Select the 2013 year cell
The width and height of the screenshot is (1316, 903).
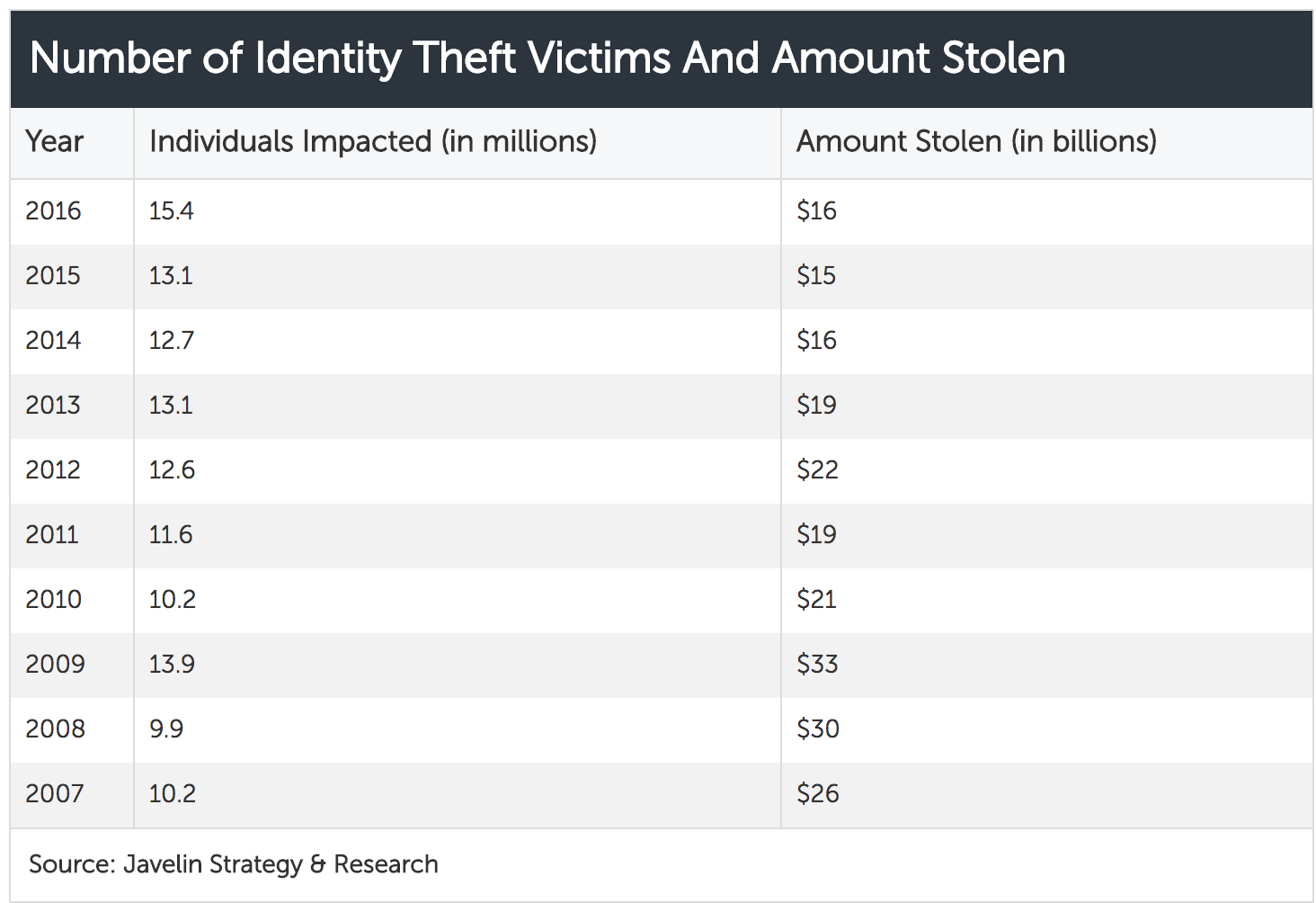(53, 405)
